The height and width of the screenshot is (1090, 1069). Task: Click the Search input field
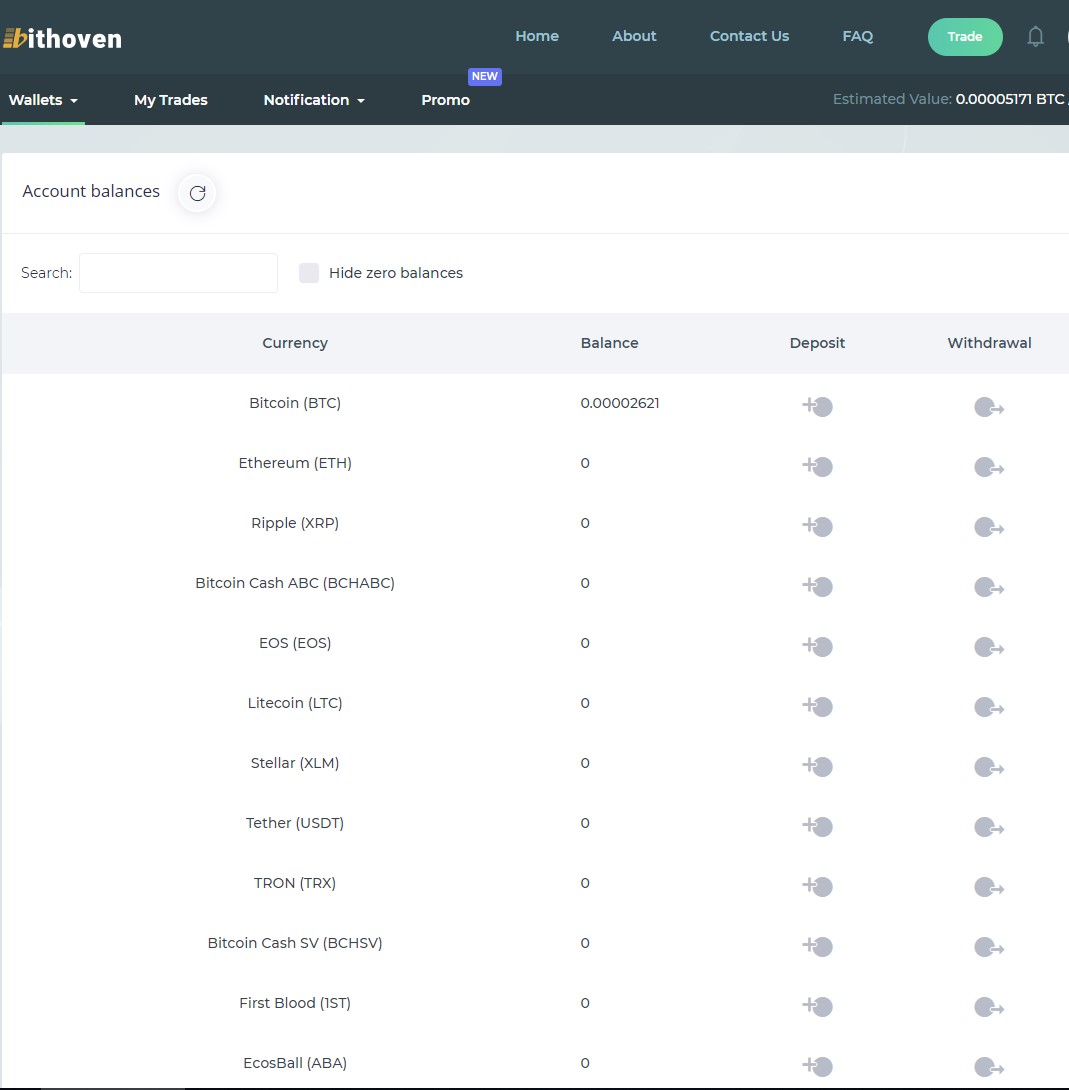click(178, 273)
